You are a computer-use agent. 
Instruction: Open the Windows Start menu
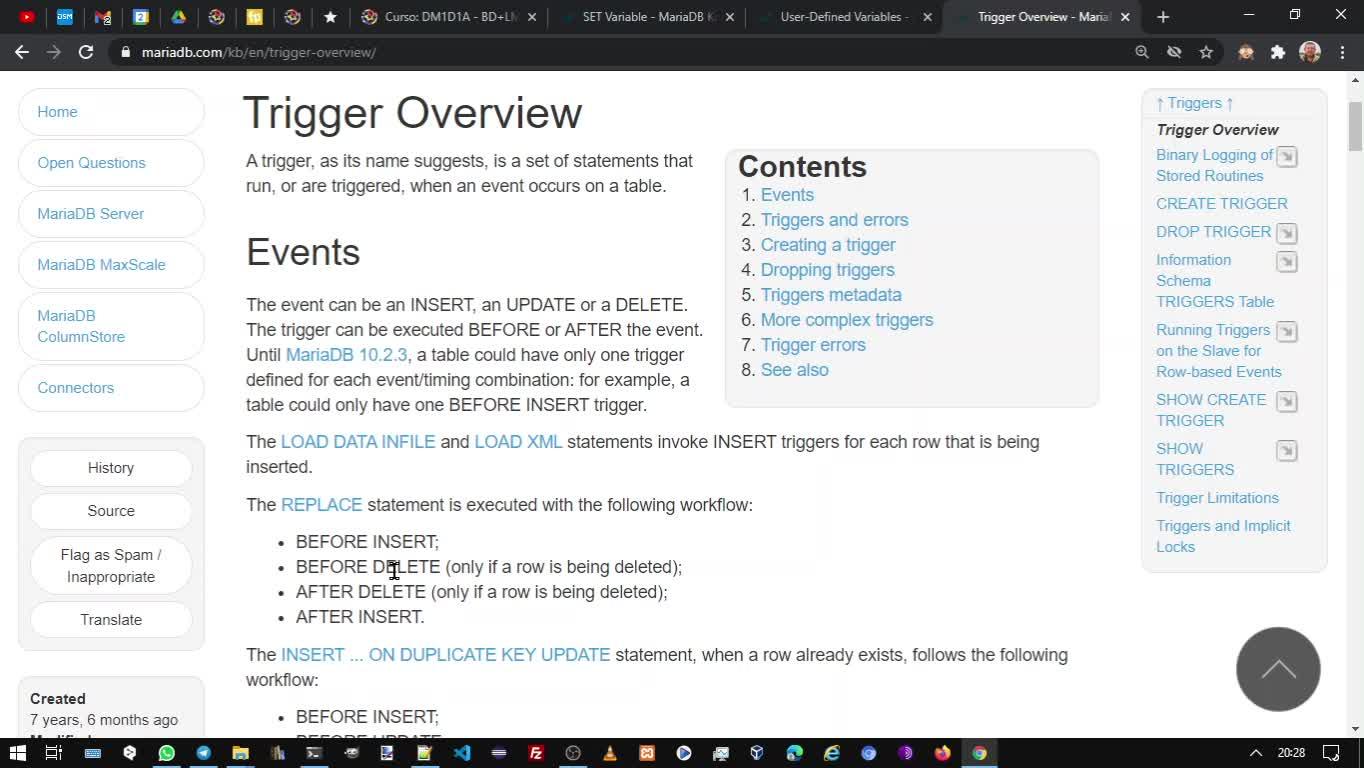click(17, 753)
